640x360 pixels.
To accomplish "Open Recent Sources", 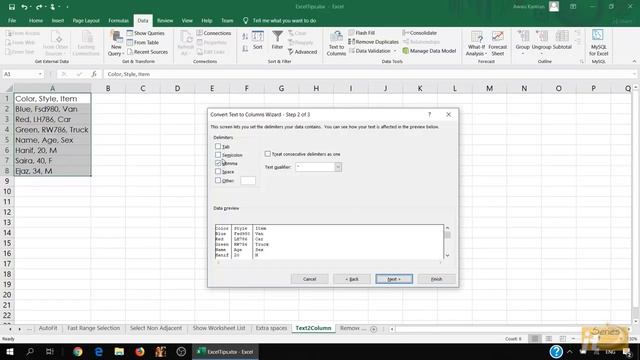I will (x=147, y=52).
